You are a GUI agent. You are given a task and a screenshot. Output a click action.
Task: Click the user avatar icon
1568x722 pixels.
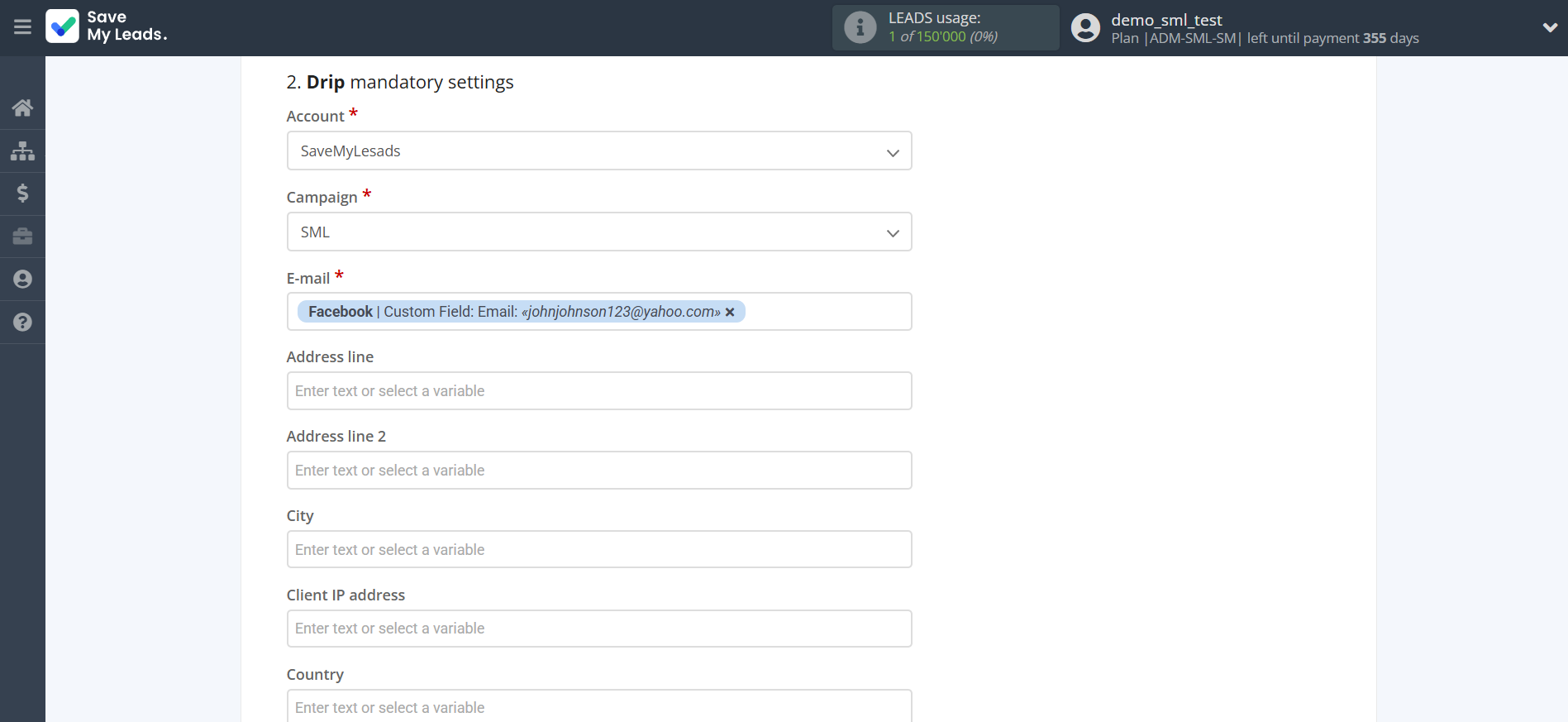(x=1085, y=27)
